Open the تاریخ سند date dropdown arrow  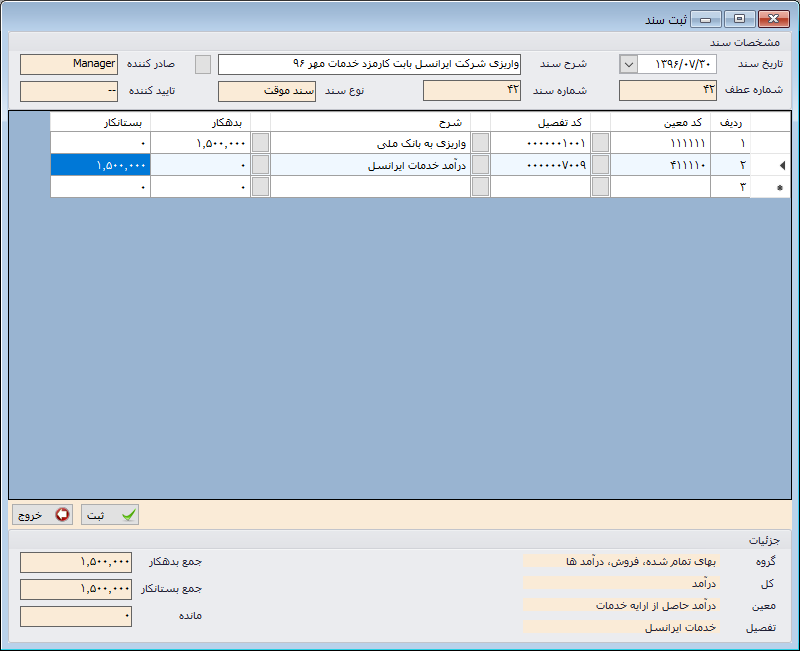[x=629, y=64]
